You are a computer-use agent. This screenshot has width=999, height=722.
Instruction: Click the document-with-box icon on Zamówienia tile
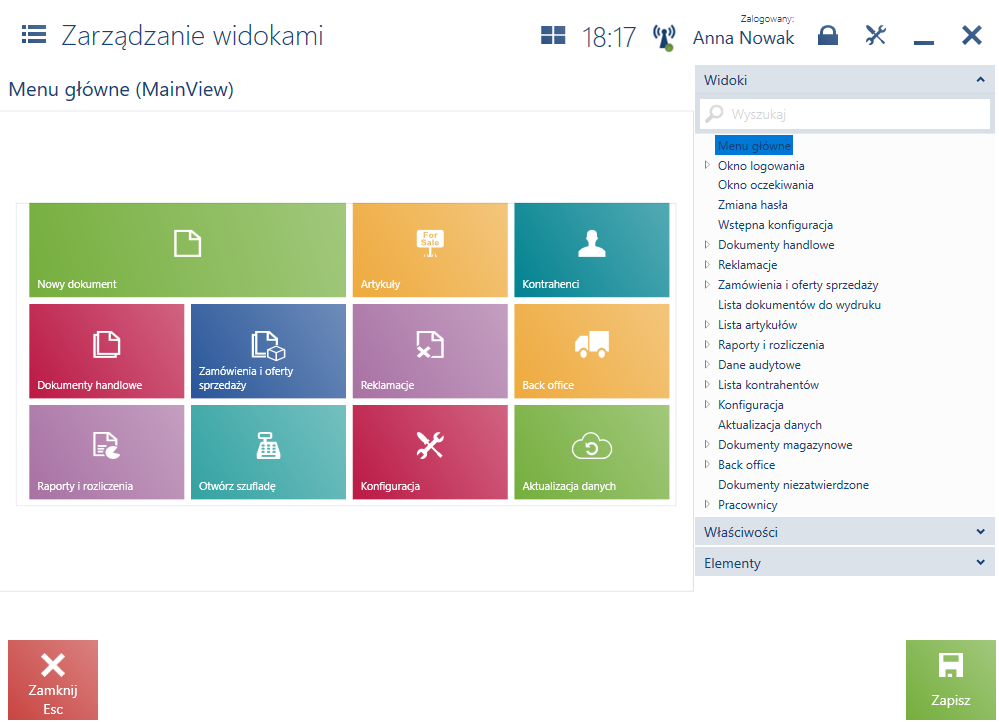268,345
